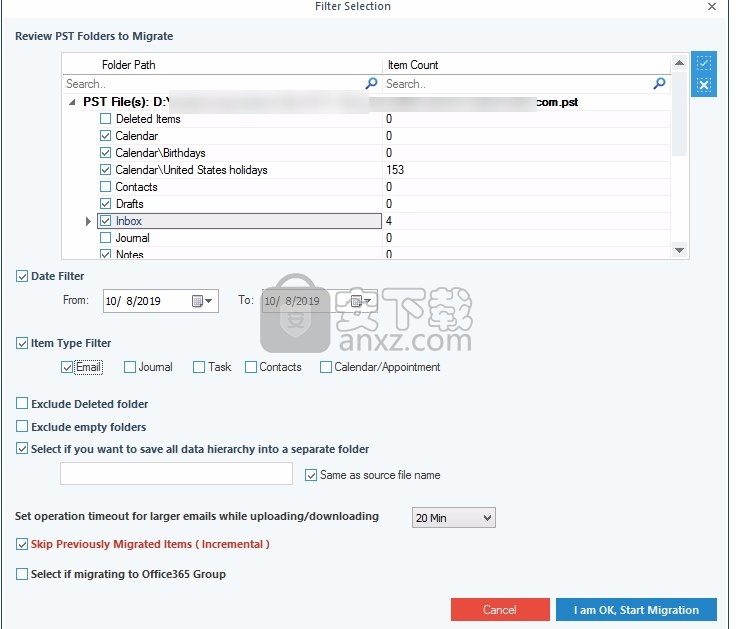The width and height of the screenshot is (736, 629).
Task: Check the Task item type
Action: [x=199, y=367]
